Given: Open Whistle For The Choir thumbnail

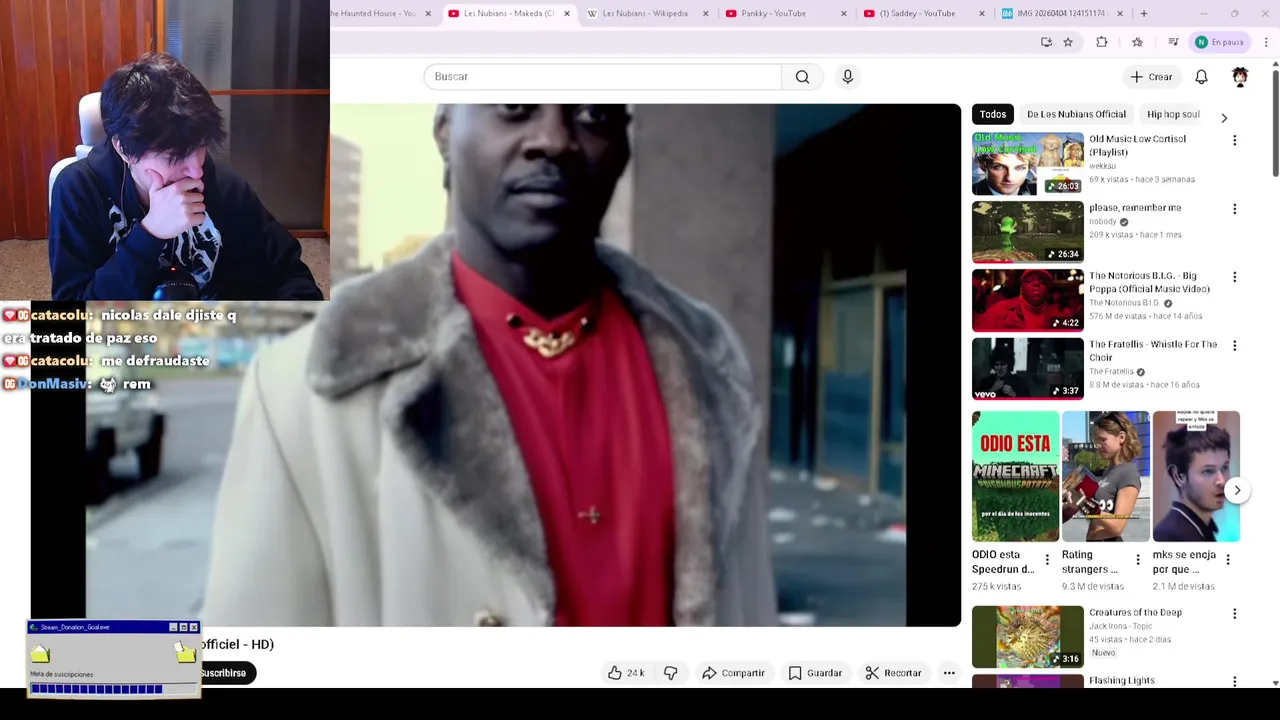Looking at the screenshot, I should click(x=1027, y=369).
